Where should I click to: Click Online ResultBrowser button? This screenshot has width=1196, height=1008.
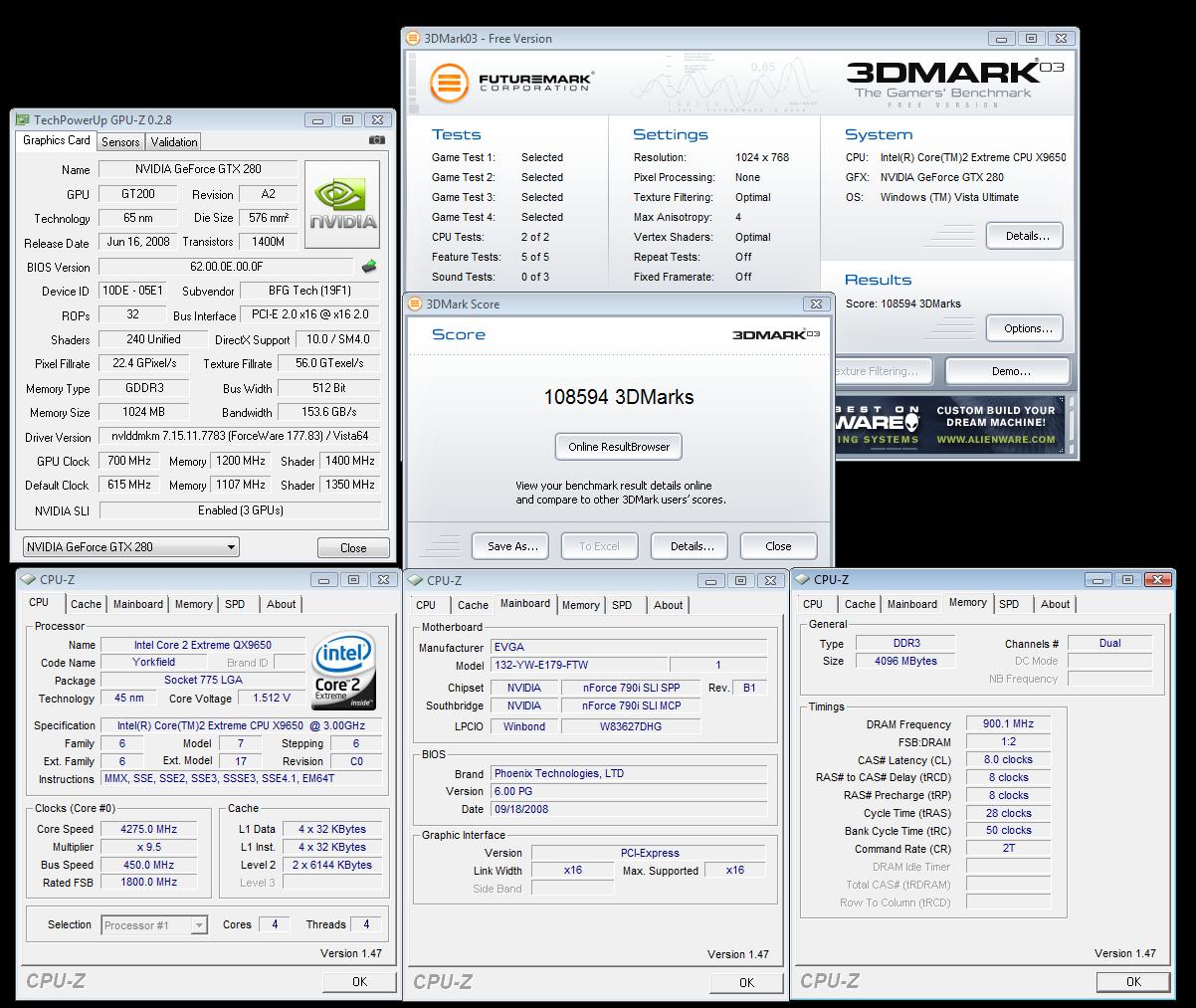[x=619, y=447]
